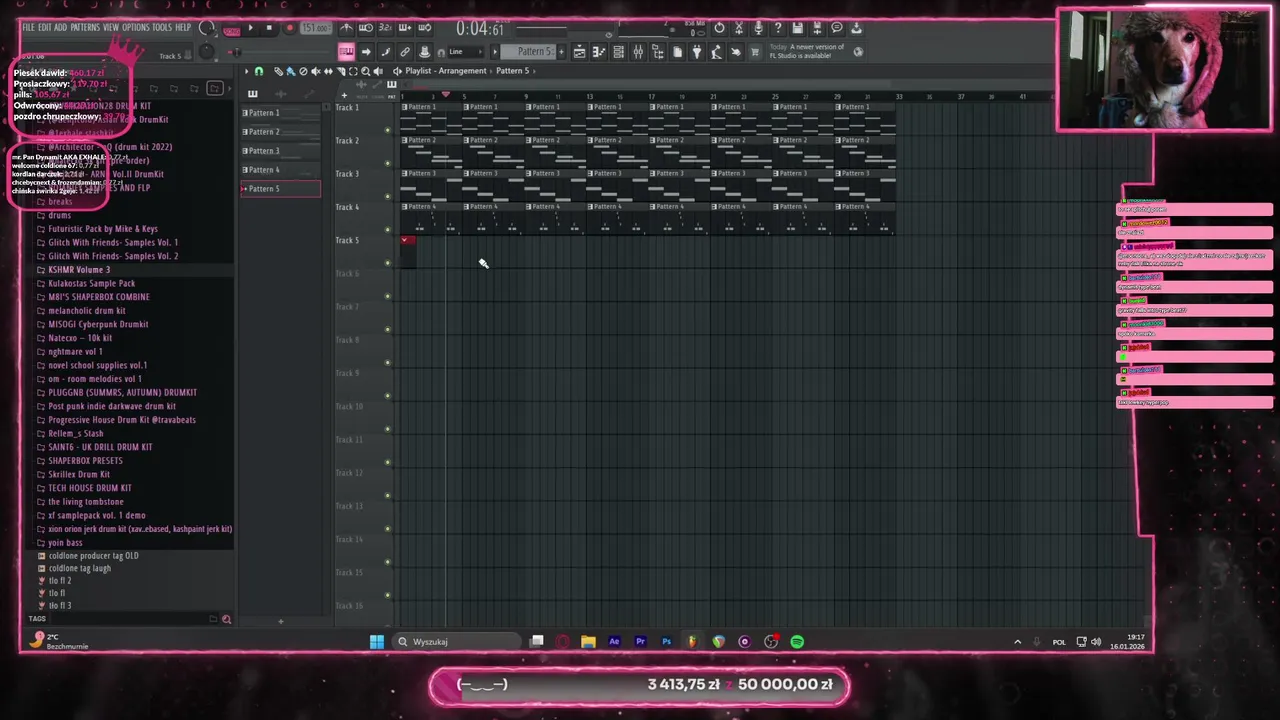The image size is (1280, 720).
Task: Open the TOOLS menu
Action: click(162, 27)
